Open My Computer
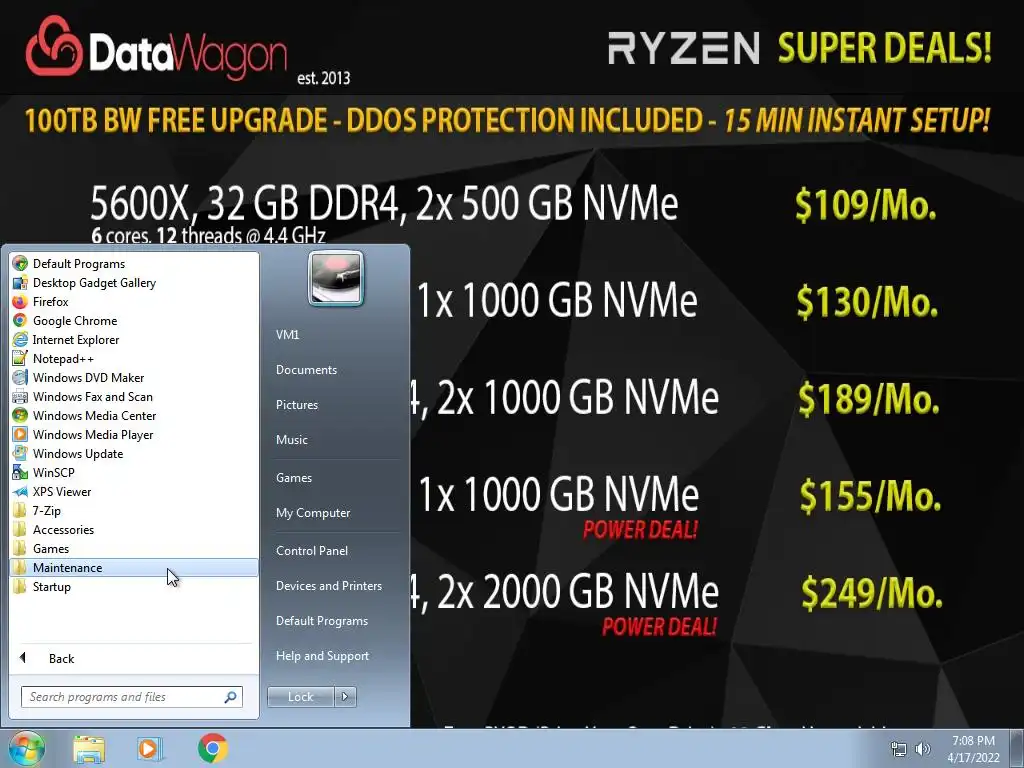The height and width of the screenshot is (768, 1024). pos(313,513)
